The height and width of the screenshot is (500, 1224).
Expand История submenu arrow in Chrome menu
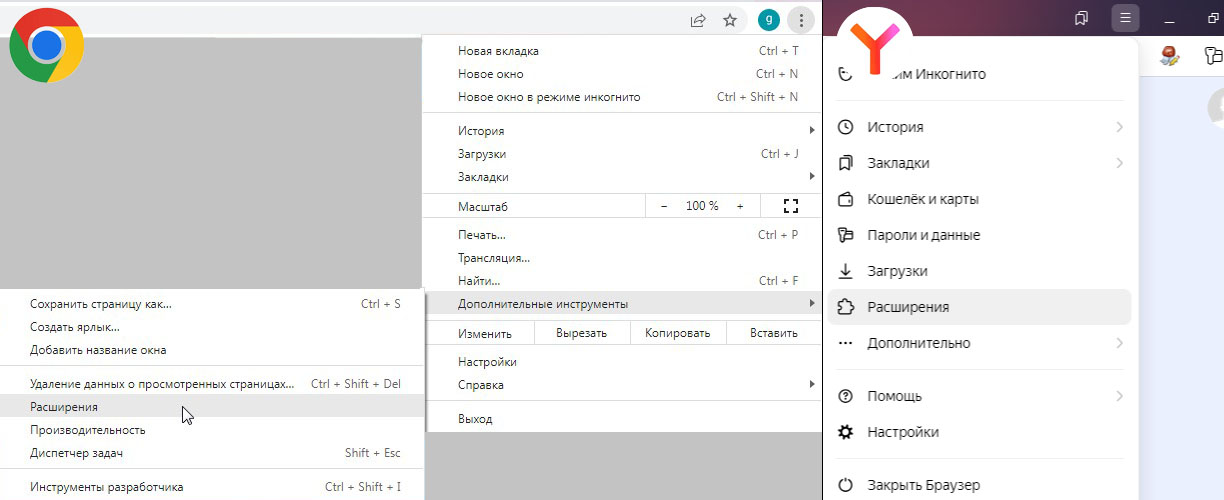(x=812, y=131)
